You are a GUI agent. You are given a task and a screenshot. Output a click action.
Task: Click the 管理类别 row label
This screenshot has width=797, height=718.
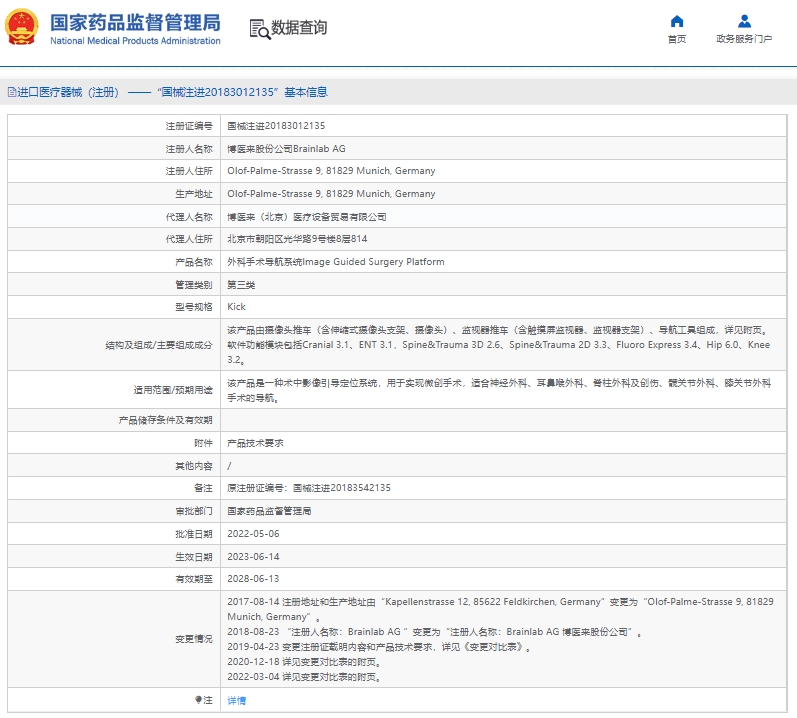[194, 285]
